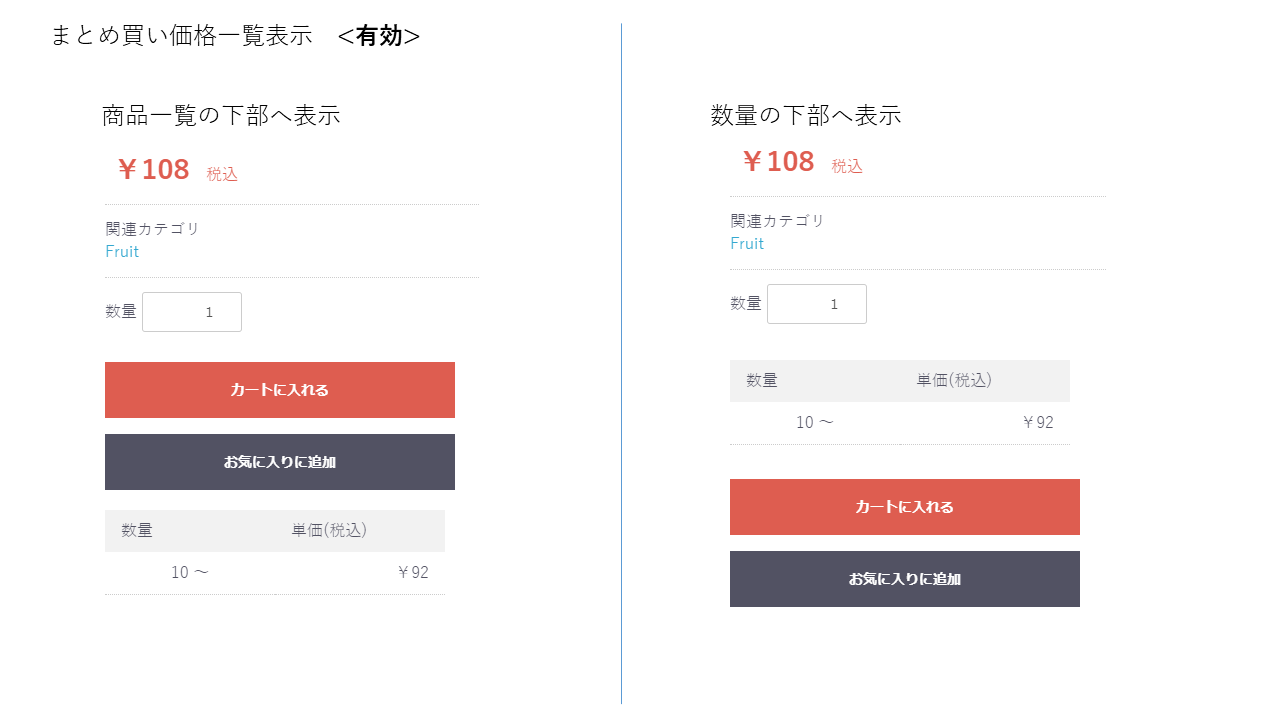Select the 10 ～ cell under 数量の下部へ表示
This screenshot has width=1280, height=720.
[815, 423]
